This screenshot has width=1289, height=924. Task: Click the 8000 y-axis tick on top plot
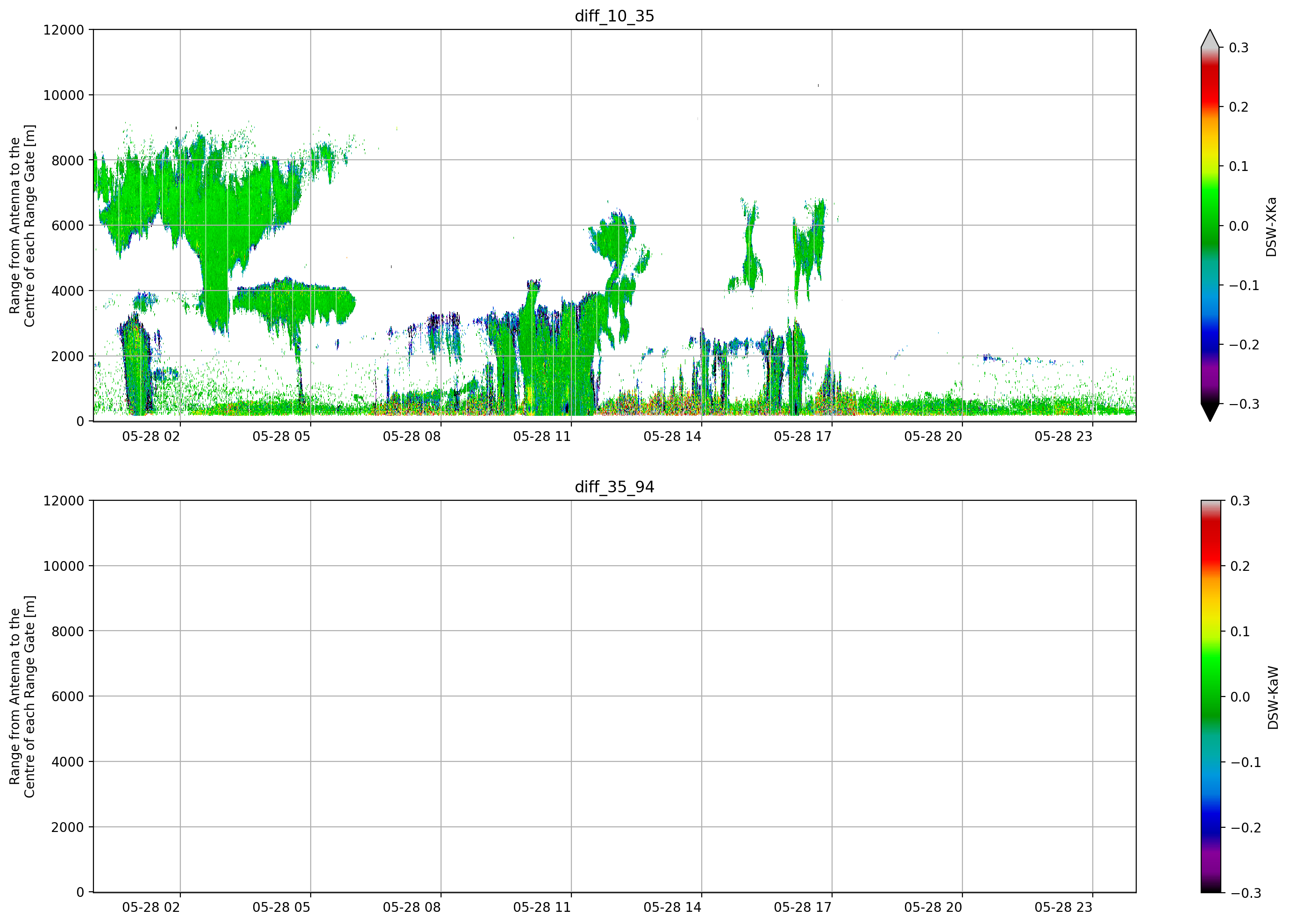pyautogui.click(x=68, y=161)
